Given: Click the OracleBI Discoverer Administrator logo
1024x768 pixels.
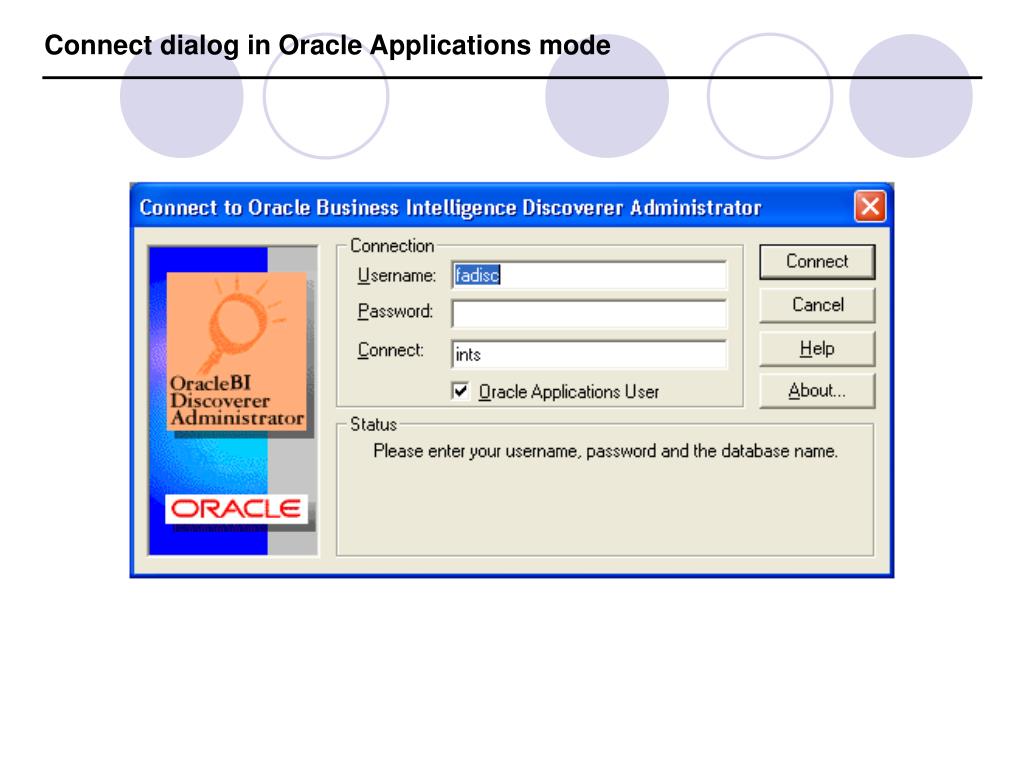Looking at the screenshot, I should (x=236, y=351).
